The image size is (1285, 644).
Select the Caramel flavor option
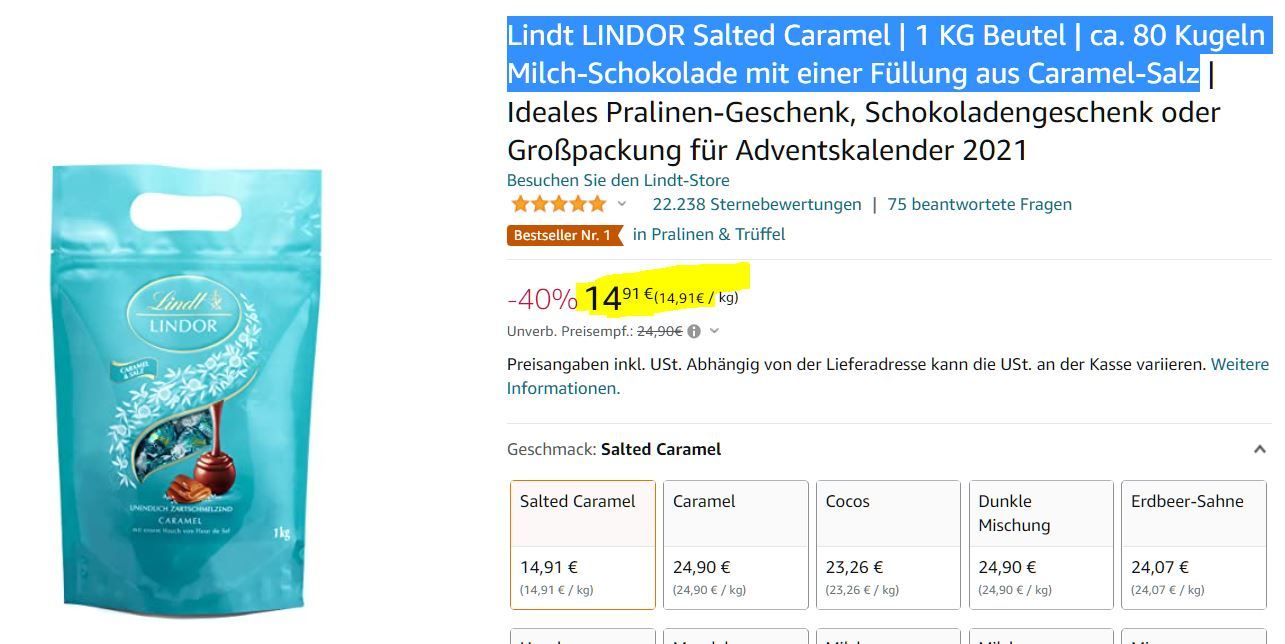(x=736, y=545)
